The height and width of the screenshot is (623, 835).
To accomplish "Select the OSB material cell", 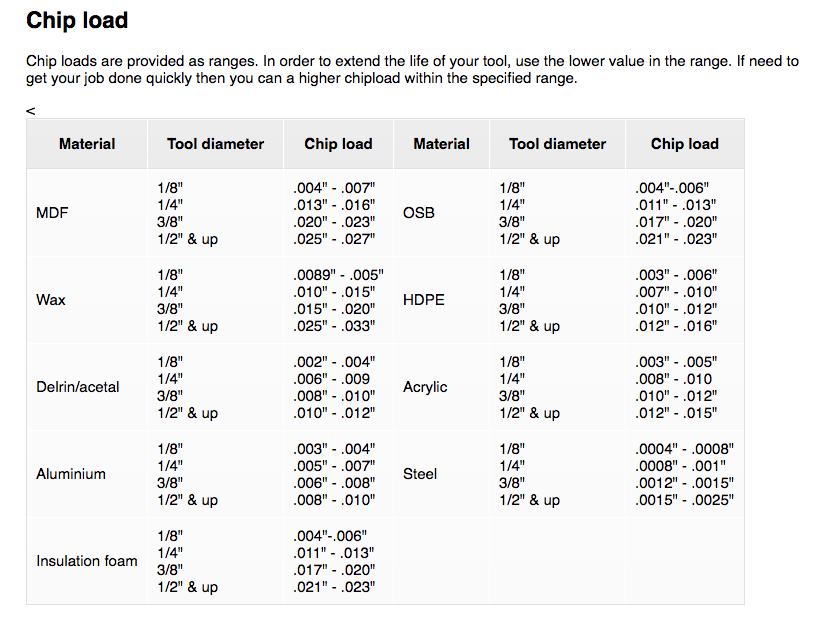I will pyautogui.click(x=418, y=213).
